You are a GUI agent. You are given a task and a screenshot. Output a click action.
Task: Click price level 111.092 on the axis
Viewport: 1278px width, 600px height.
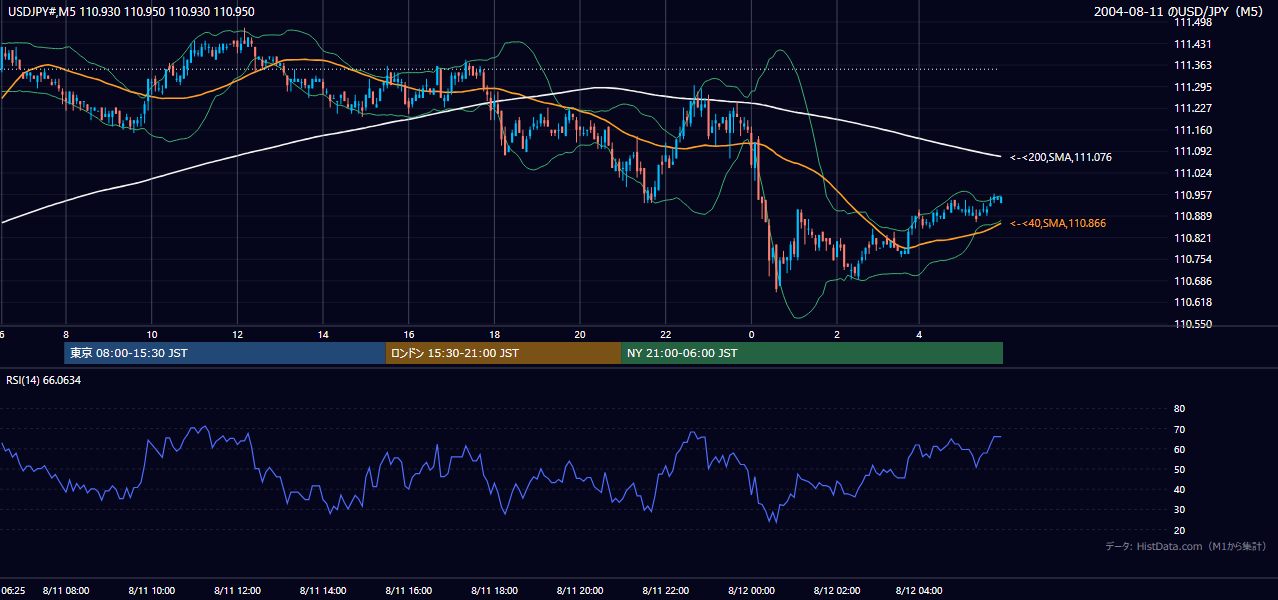[1192, 151]
